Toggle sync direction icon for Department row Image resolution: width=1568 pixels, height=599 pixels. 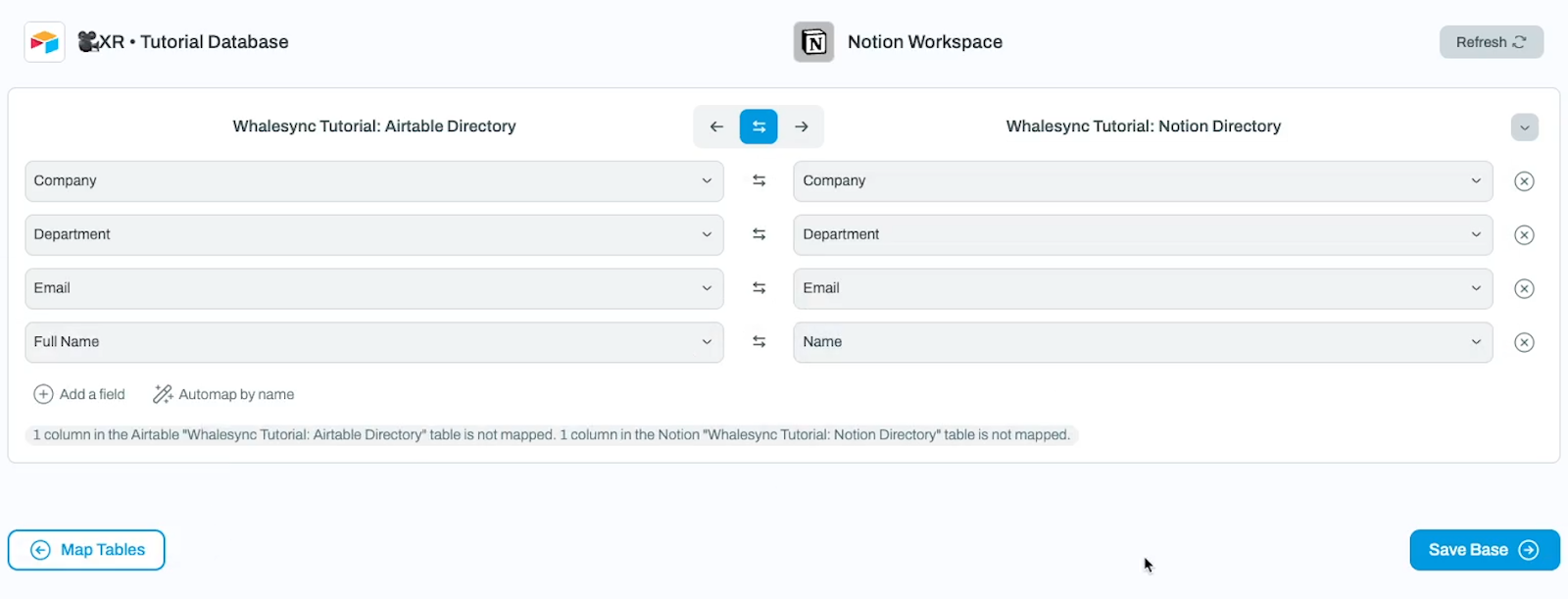coord(759,234)
